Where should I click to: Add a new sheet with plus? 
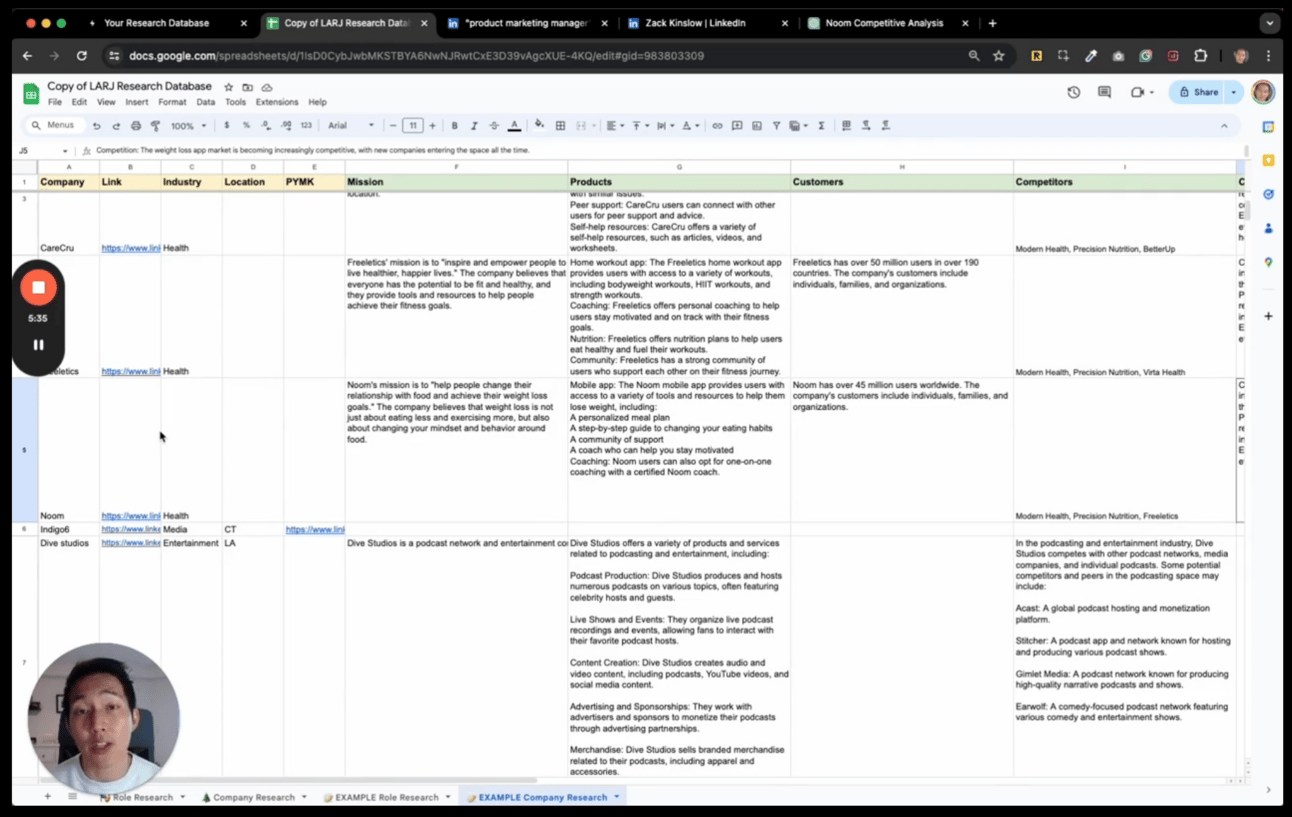point(47,797)
